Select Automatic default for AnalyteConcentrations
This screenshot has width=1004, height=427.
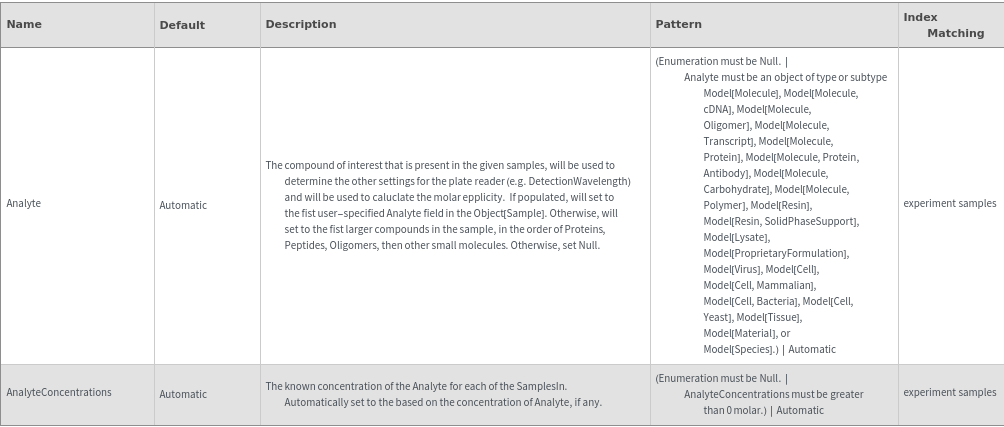click(183, 394)
